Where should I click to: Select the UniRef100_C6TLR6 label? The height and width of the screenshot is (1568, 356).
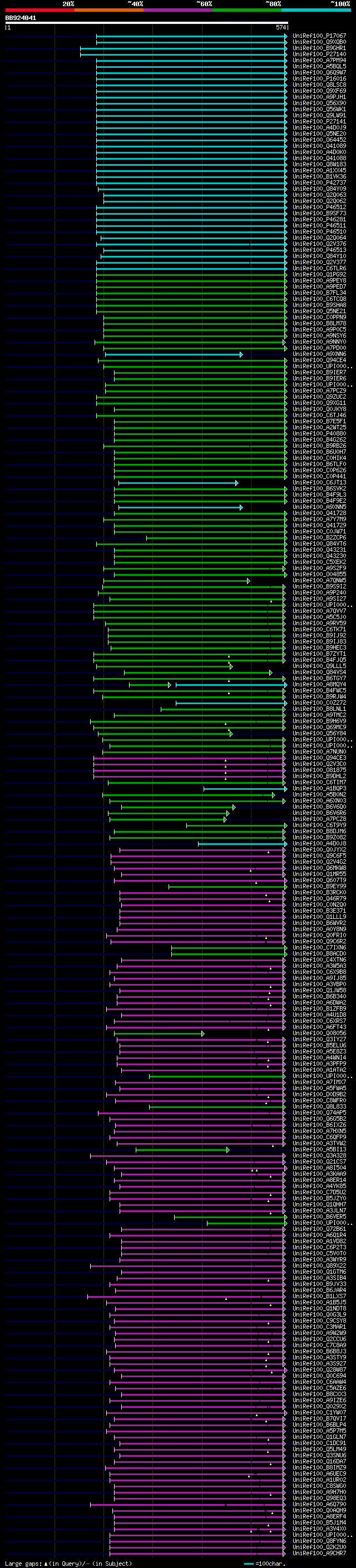pos(319,269)
